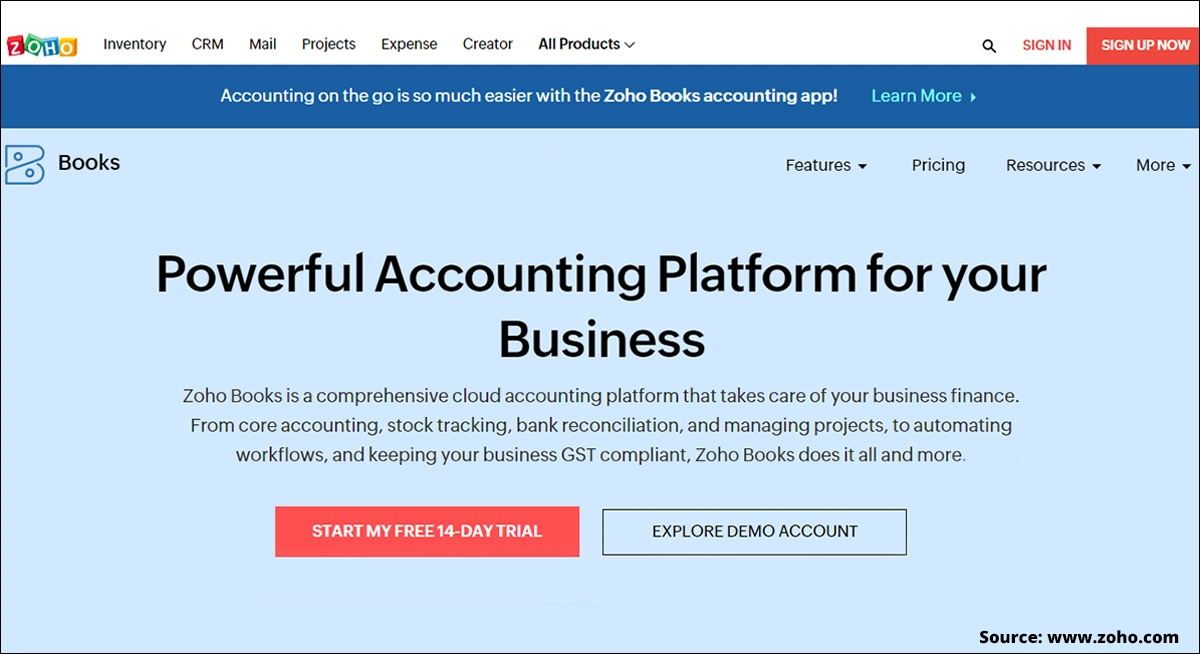Expand the All Products dropdown

586,44
